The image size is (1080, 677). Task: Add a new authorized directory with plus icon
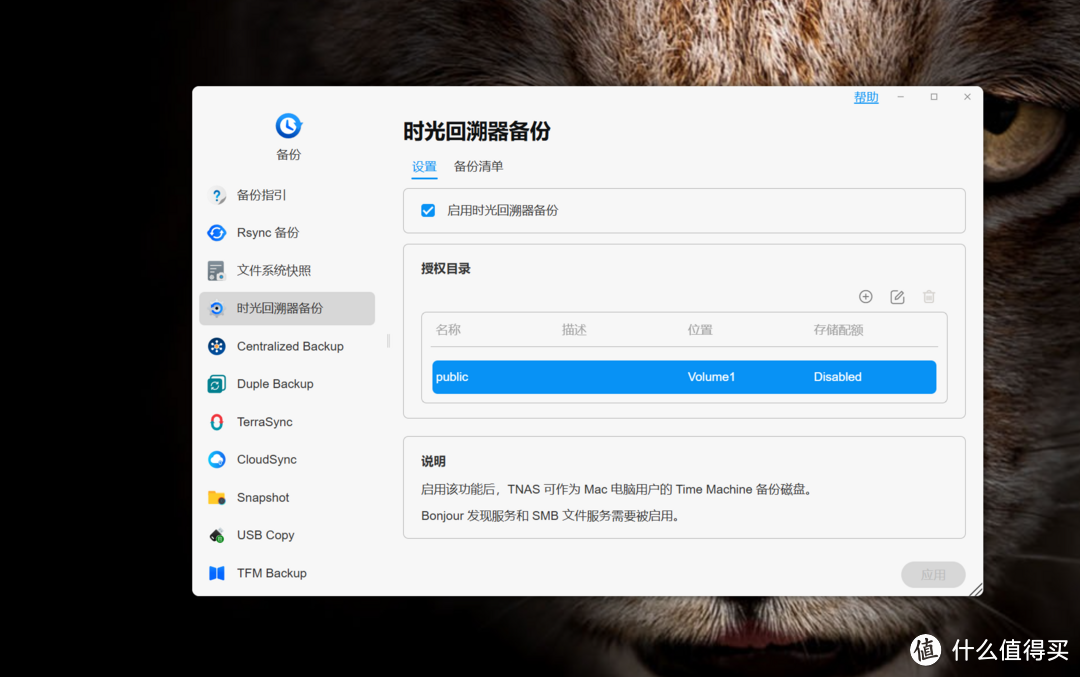pos(866,296)
